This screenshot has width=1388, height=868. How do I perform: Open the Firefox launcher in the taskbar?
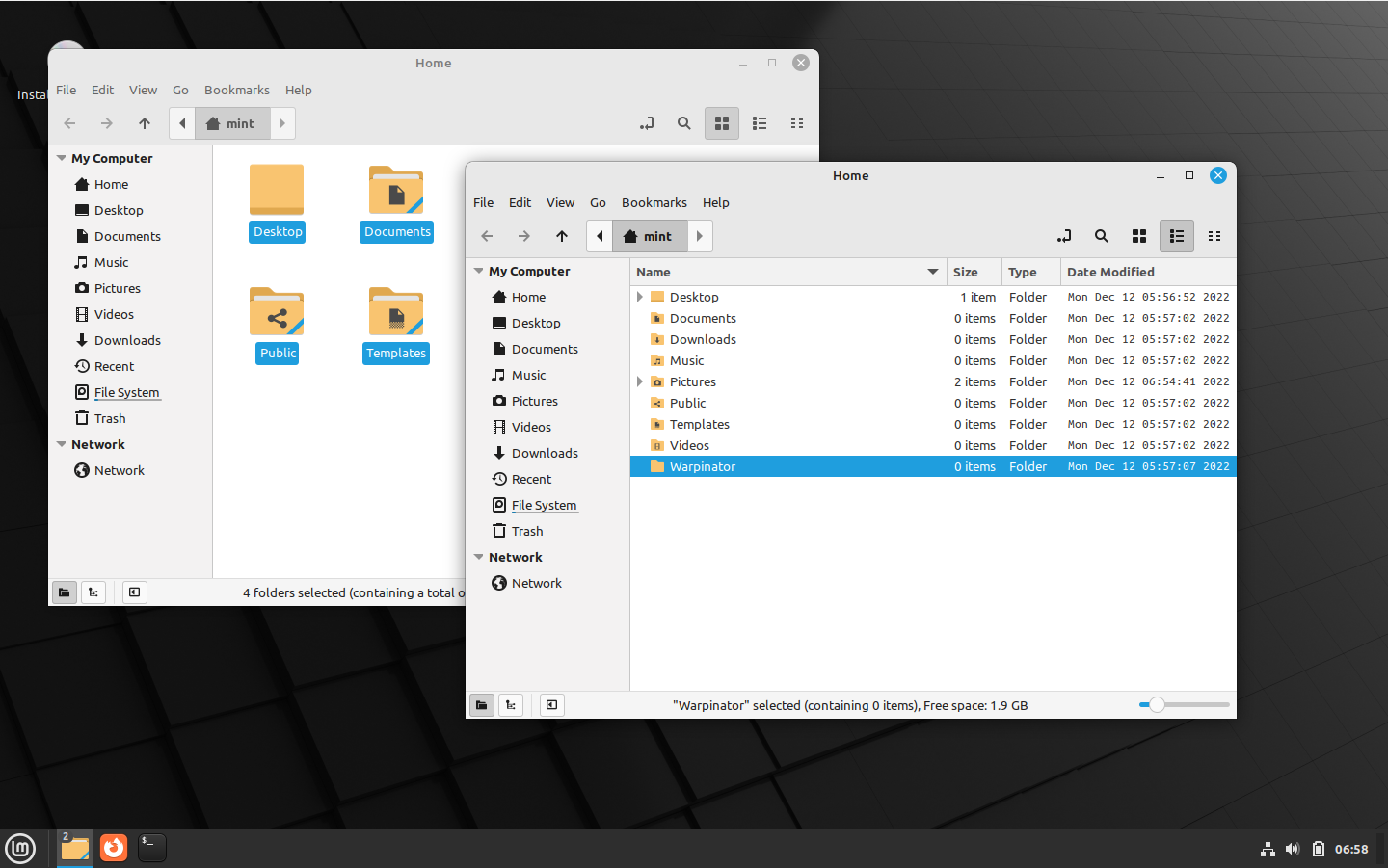coord(114,848)
